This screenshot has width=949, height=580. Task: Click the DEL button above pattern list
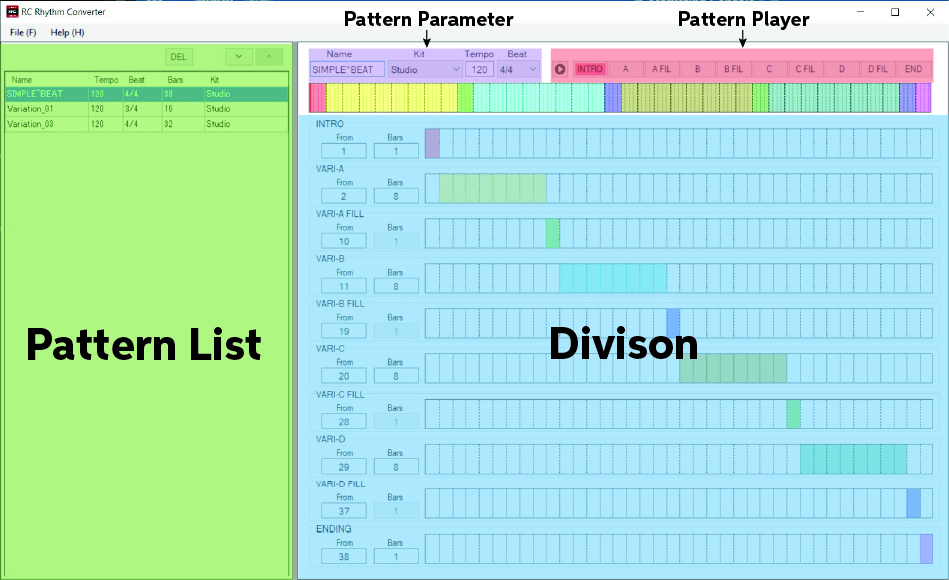point(179,57)
